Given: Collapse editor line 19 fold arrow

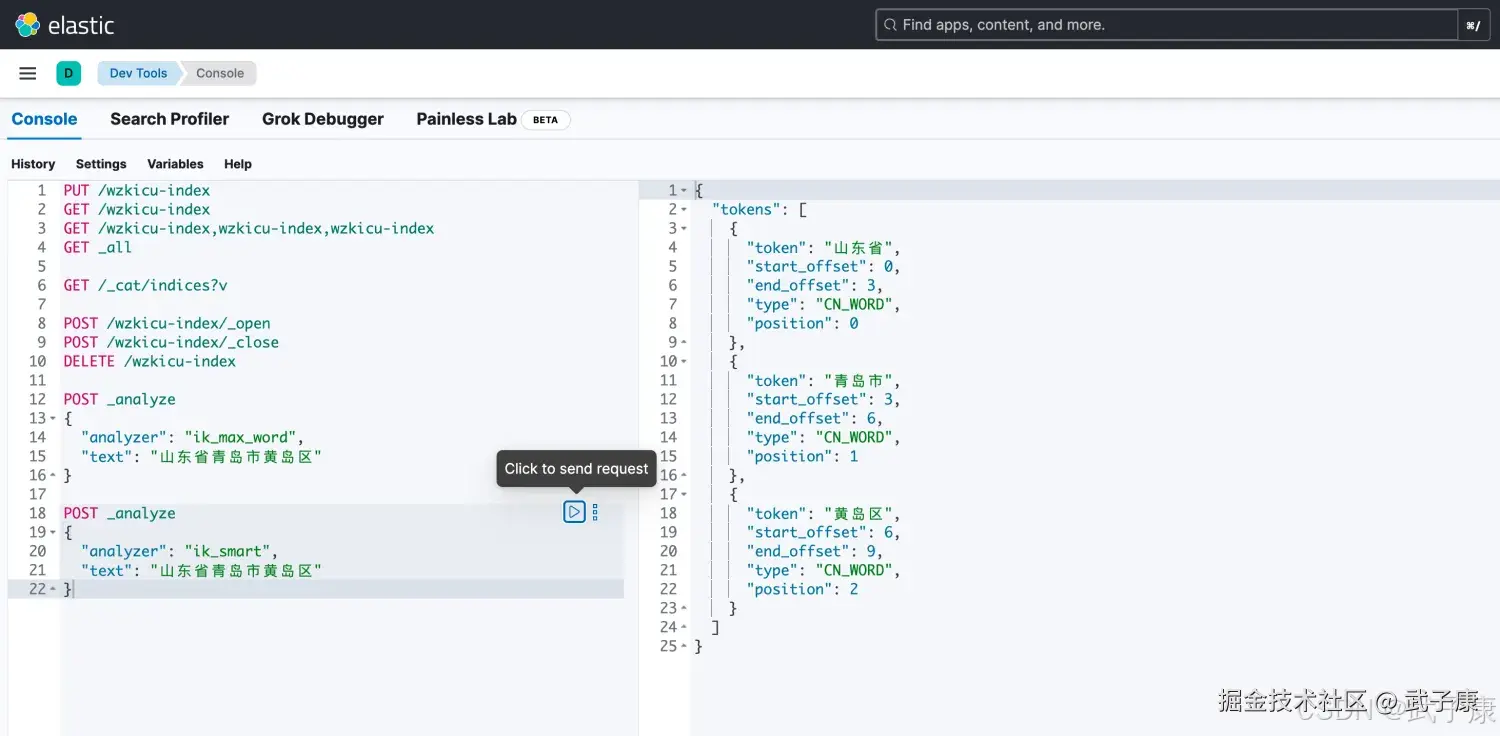Looking at the screenshot, I should [x=53, y=533].
